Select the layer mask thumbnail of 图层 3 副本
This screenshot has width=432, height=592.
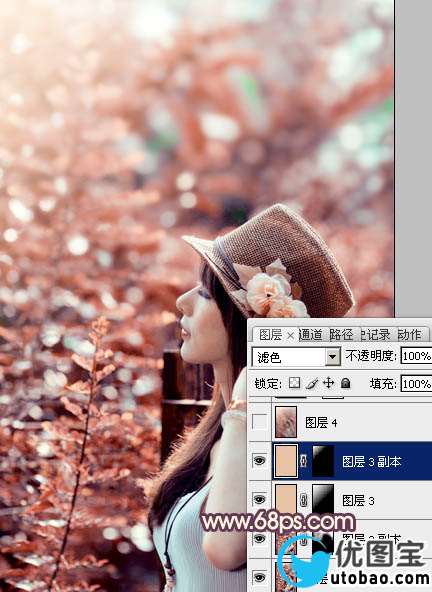point(323,461)
